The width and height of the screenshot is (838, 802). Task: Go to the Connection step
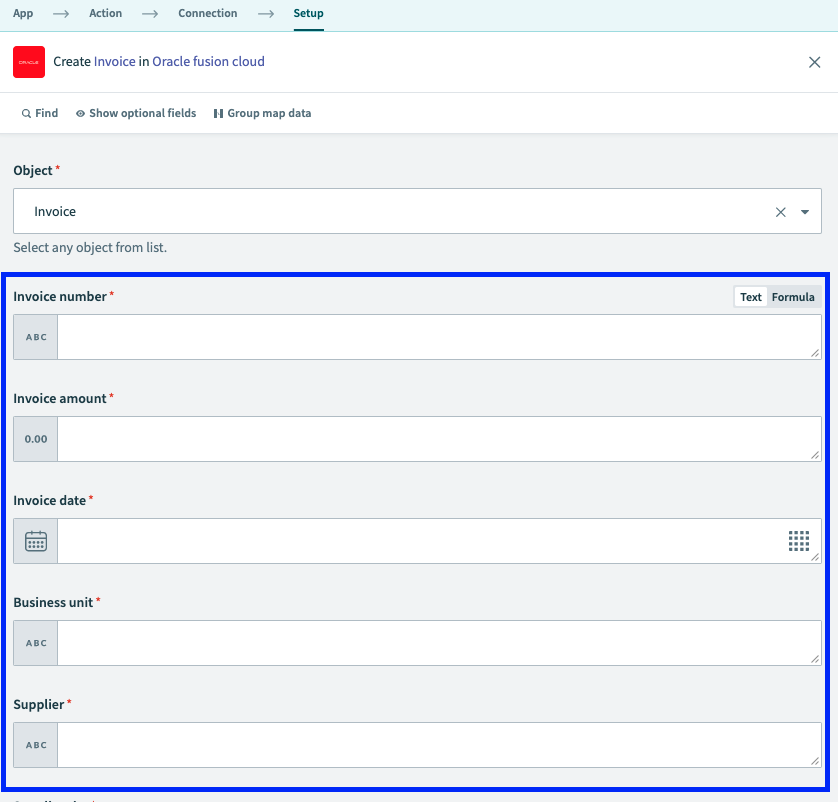(x=207, y=13)
